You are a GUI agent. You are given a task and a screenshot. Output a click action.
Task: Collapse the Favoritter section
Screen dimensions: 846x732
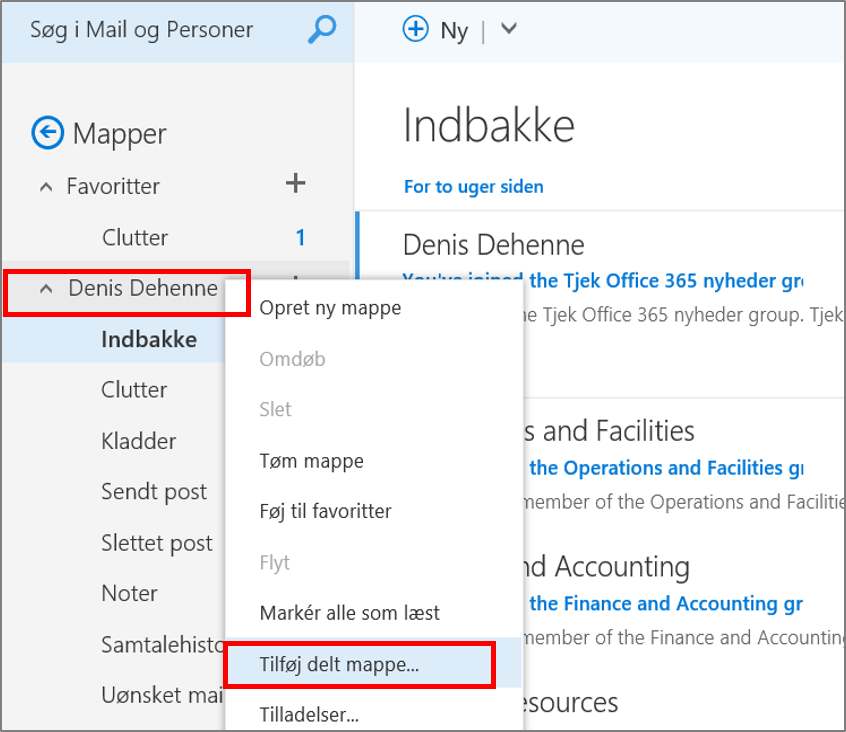(x=45, y=187)
